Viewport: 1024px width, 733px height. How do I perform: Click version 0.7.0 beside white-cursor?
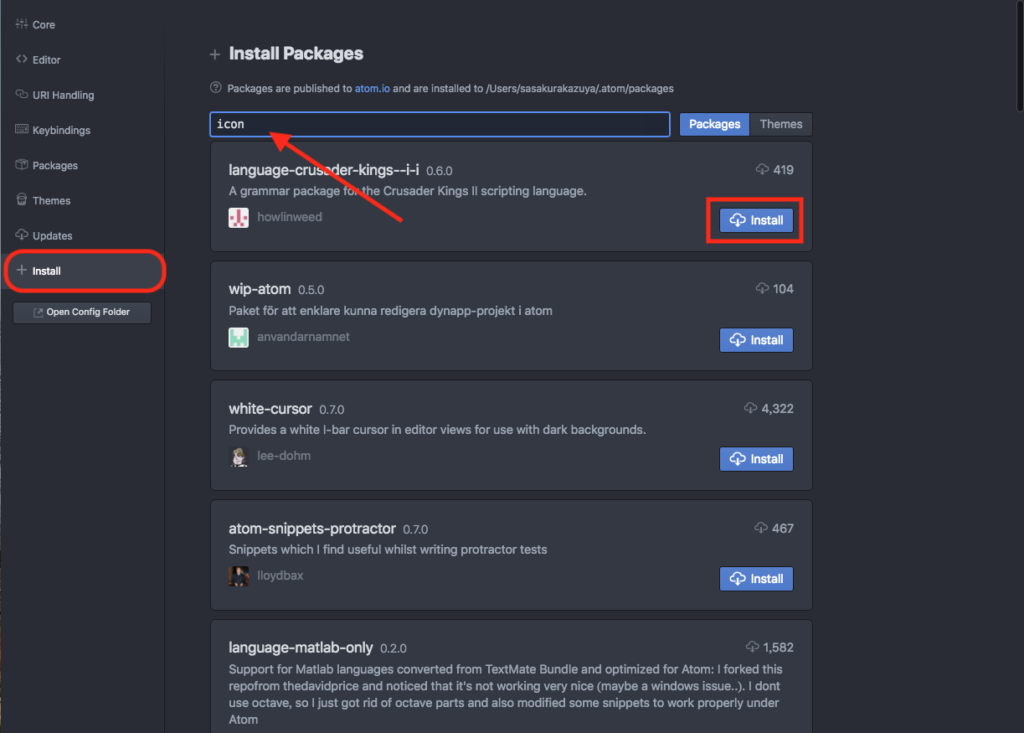pyautogui.click(x=332, y=410)
